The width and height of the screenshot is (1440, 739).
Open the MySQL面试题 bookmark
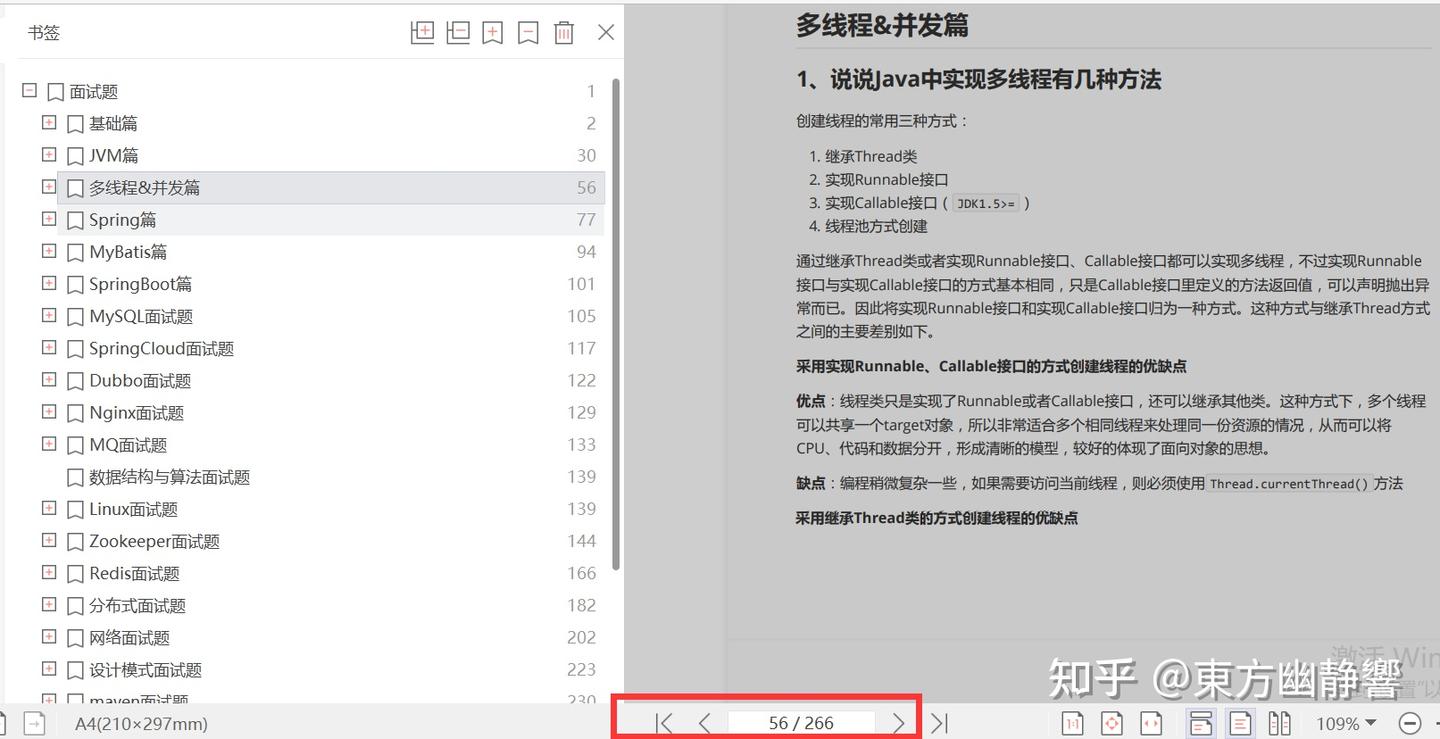coord(141,317)
